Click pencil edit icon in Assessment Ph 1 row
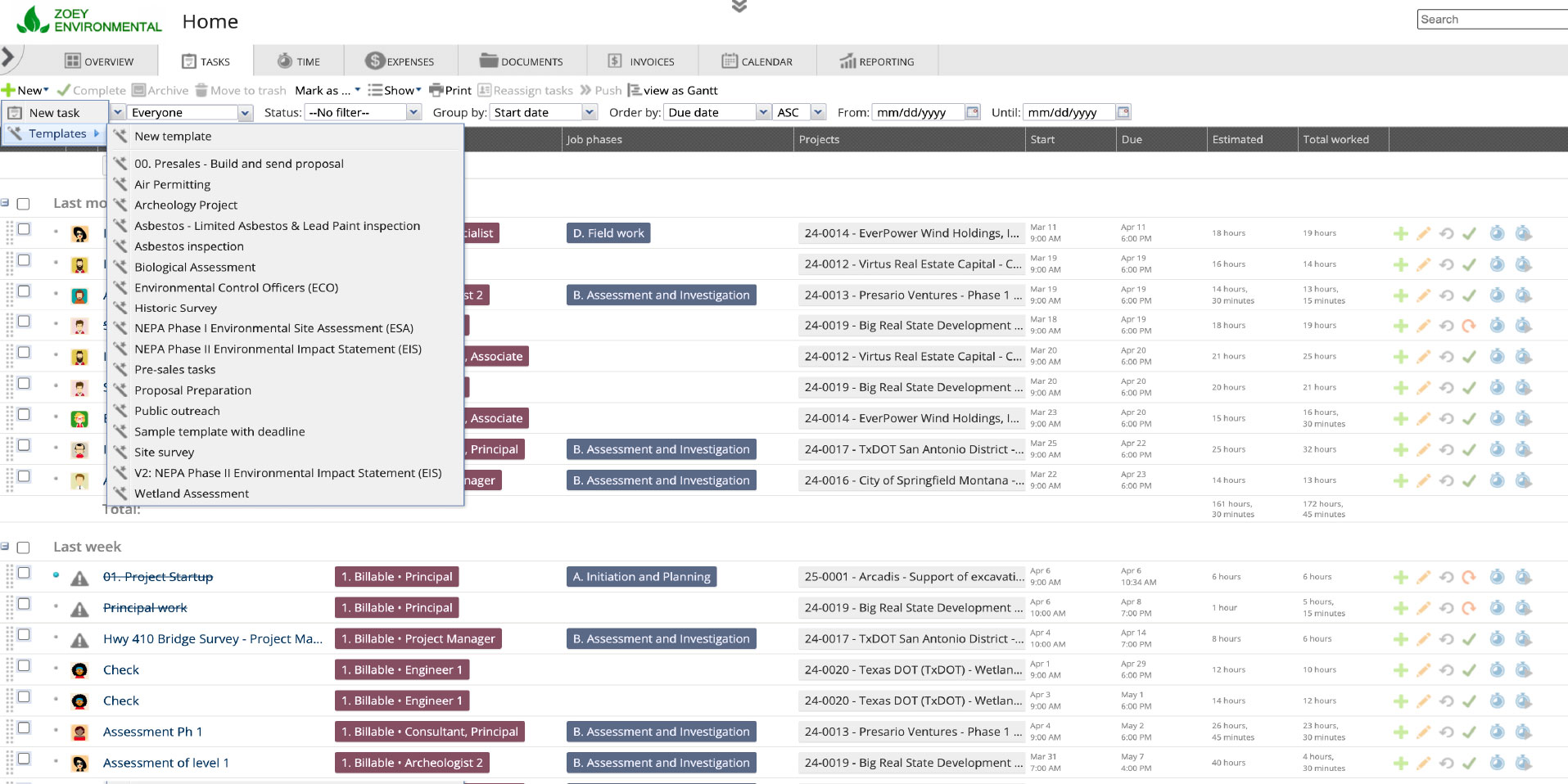The image size is (1568, 784). (x=1423, y=732)
